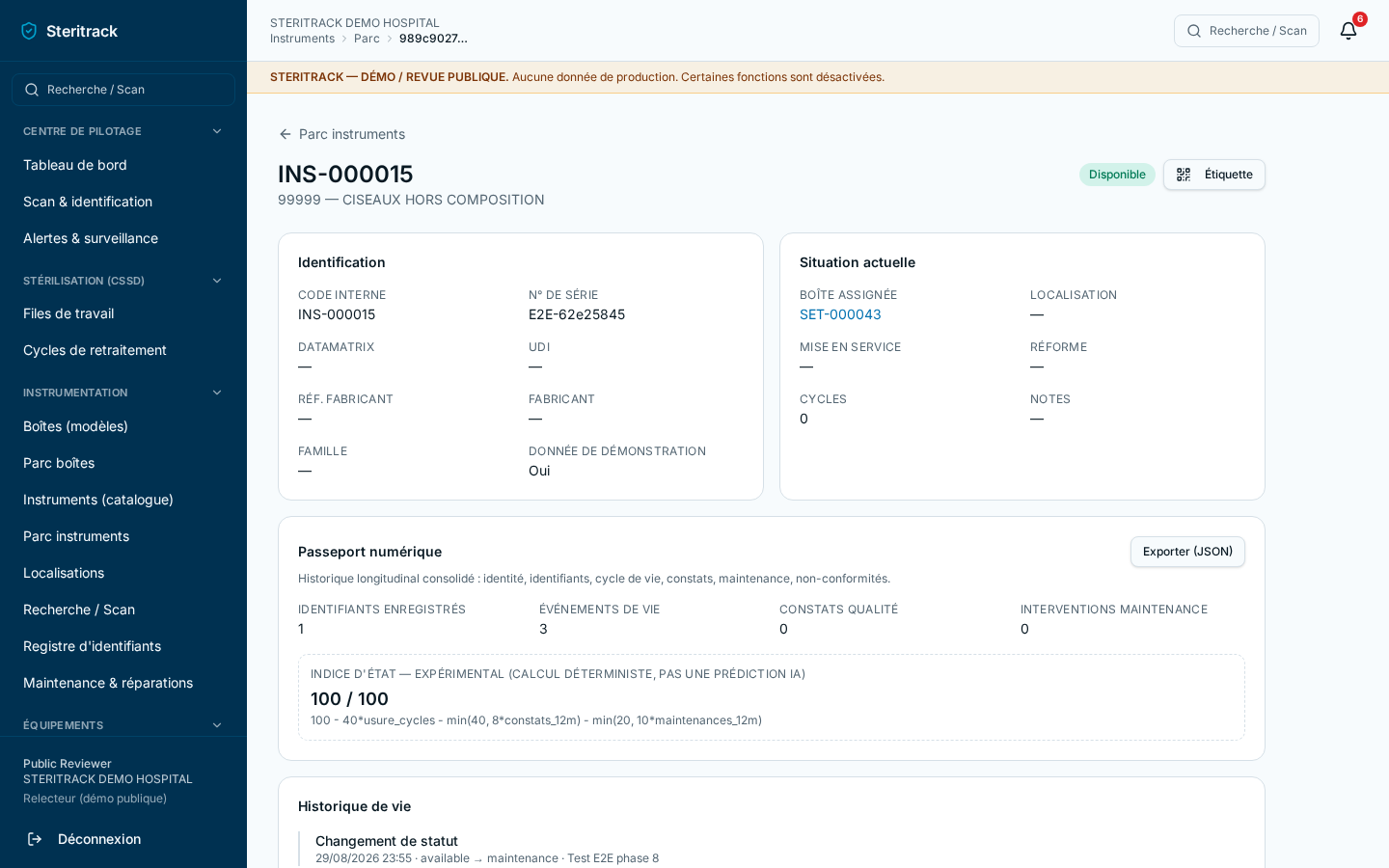Click the Passeport numérique heading
Image resolution: width=1389 pixels, height=868 pixels.
[x=369, y=552]
